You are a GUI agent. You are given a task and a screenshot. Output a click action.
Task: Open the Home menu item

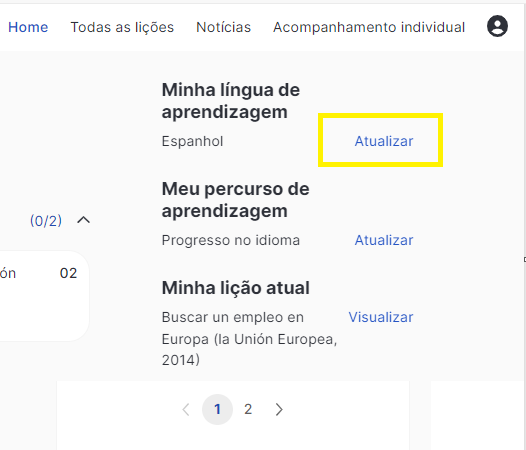pos(28,27)
